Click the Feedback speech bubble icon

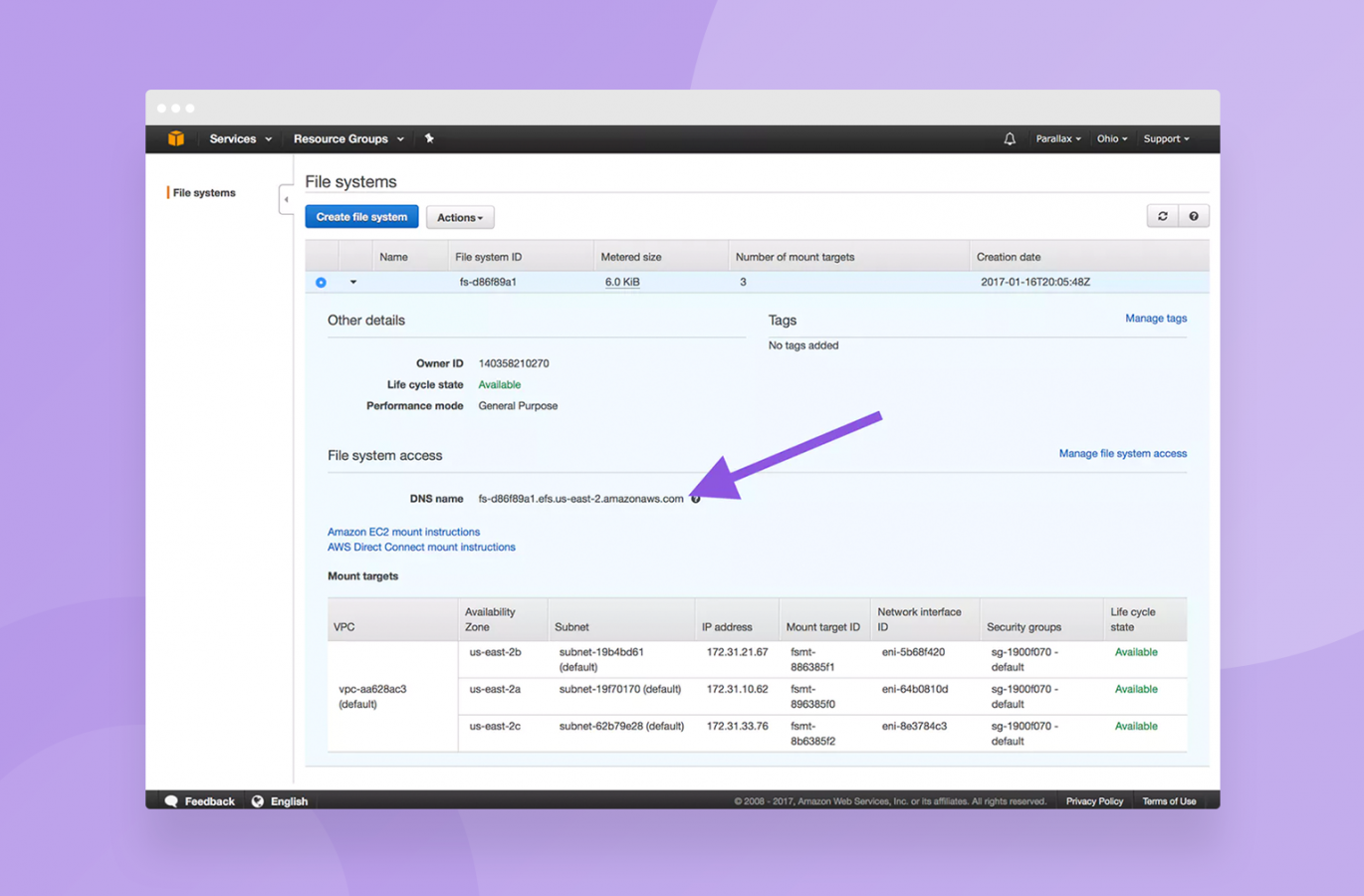pyautogui.click(x=171, y=801)
